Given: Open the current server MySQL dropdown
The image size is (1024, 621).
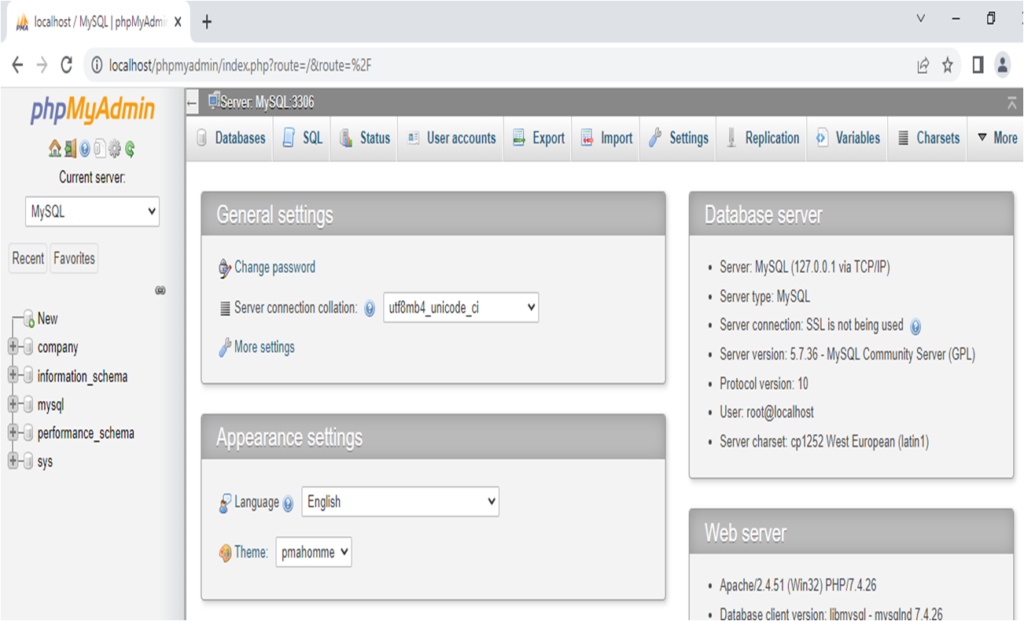Looking at the screenshot, I should pos(92,211).
